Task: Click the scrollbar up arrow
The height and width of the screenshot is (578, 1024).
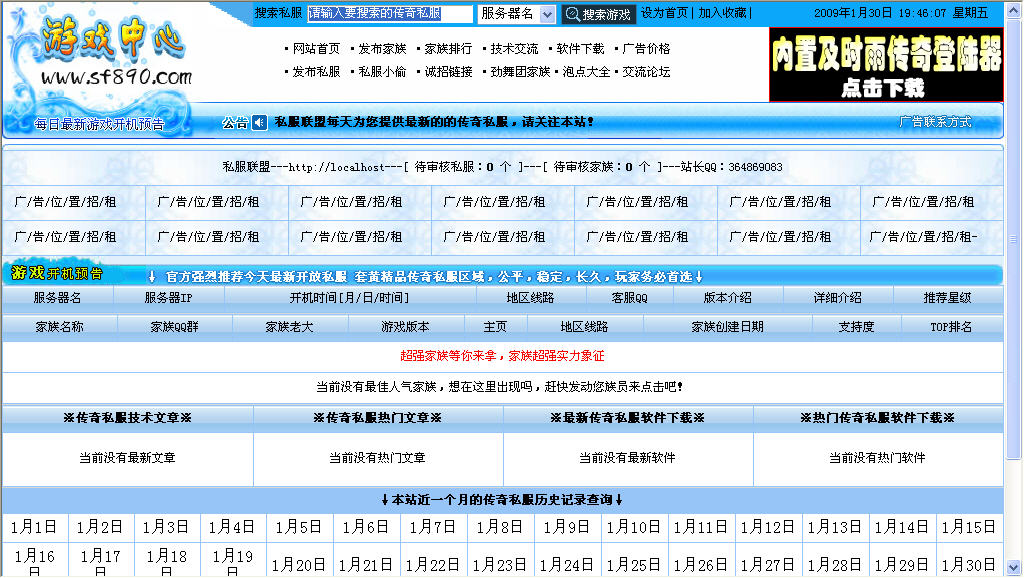Action: click(x=1015, y=8)
